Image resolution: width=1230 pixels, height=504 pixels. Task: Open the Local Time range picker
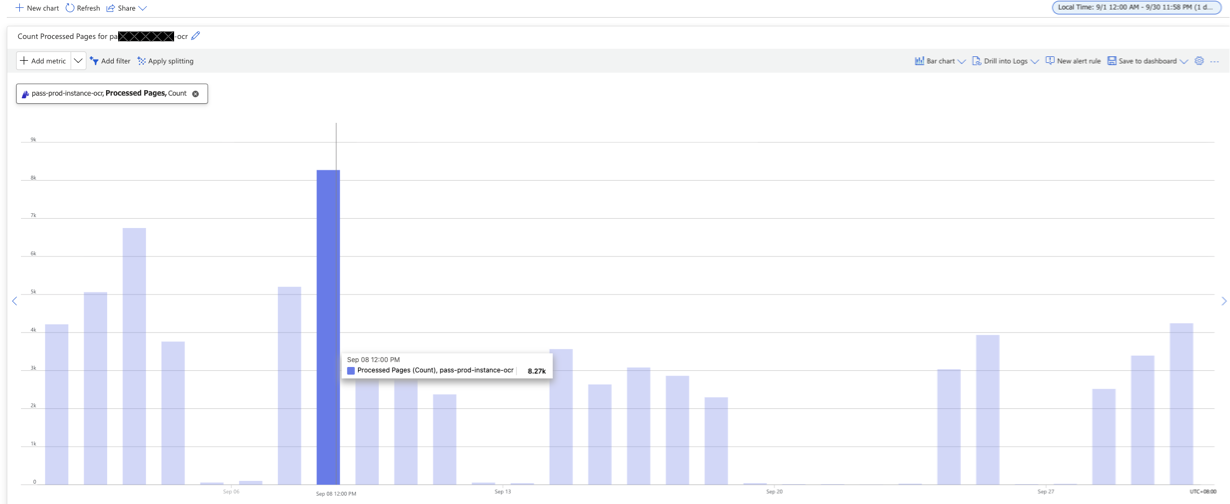(1137, 7)
